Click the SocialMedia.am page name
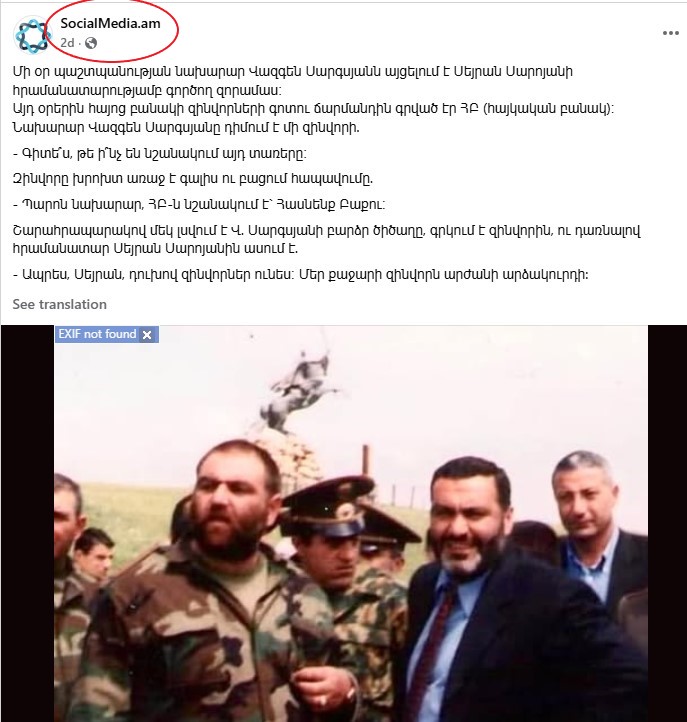The width and height of the screenshot is (687, 722). (x=111, y=23)
